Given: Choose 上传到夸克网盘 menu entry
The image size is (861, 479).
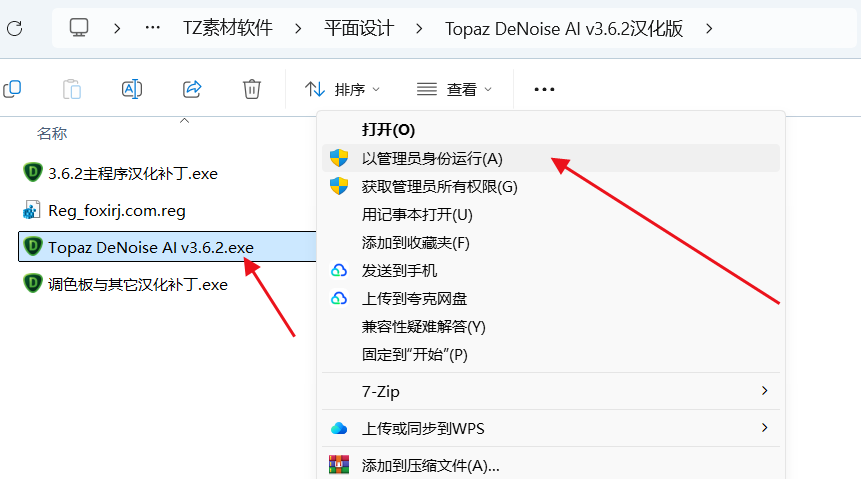Looking at the screenshot, I should [551, 299].
